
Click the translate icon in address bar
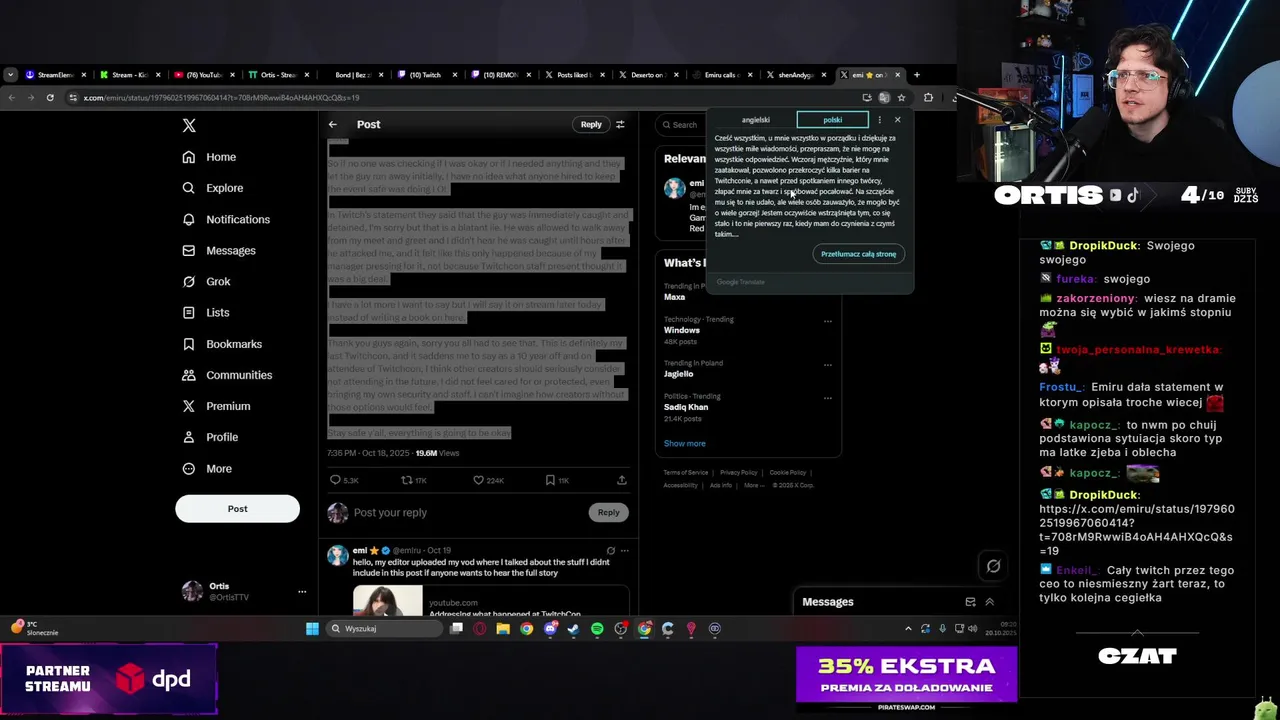(884, 97)
